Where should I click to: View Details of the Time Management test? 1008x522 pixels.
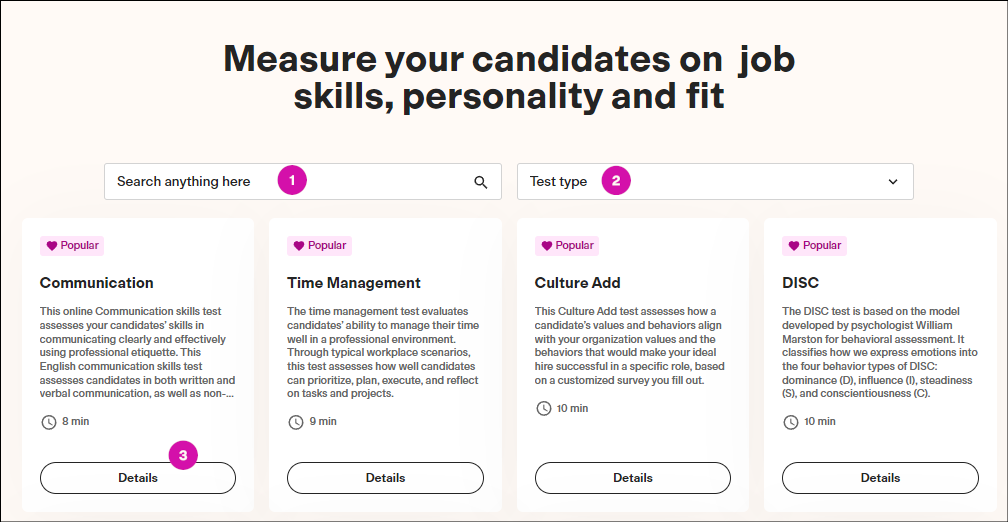pos(385,478)
